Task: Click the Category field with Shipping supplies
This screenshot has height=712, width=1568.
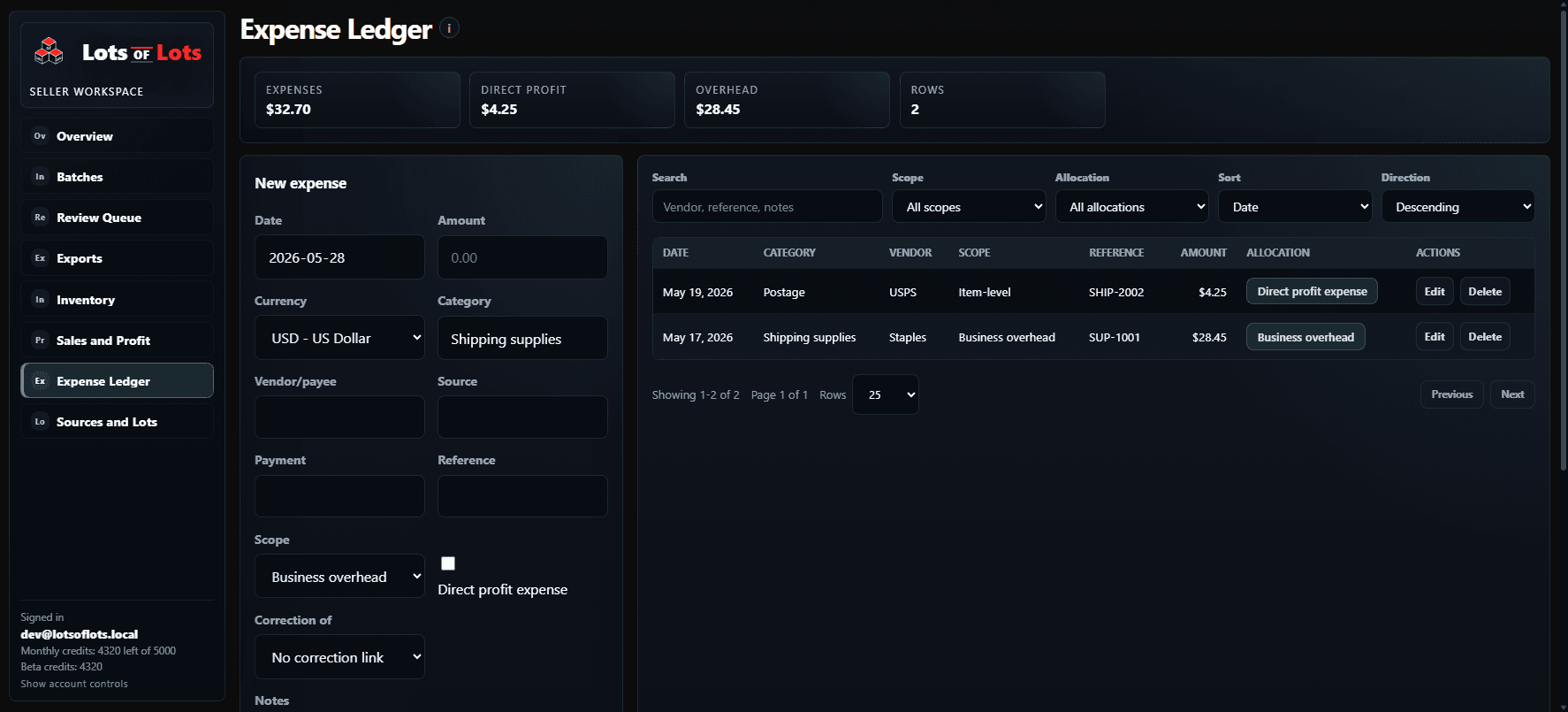Action: 522,338
